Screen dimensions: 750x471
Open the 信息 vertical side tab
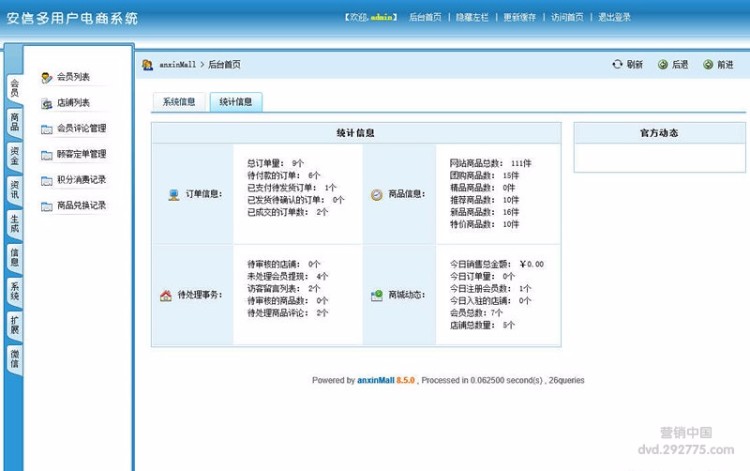tap(15, 257)
